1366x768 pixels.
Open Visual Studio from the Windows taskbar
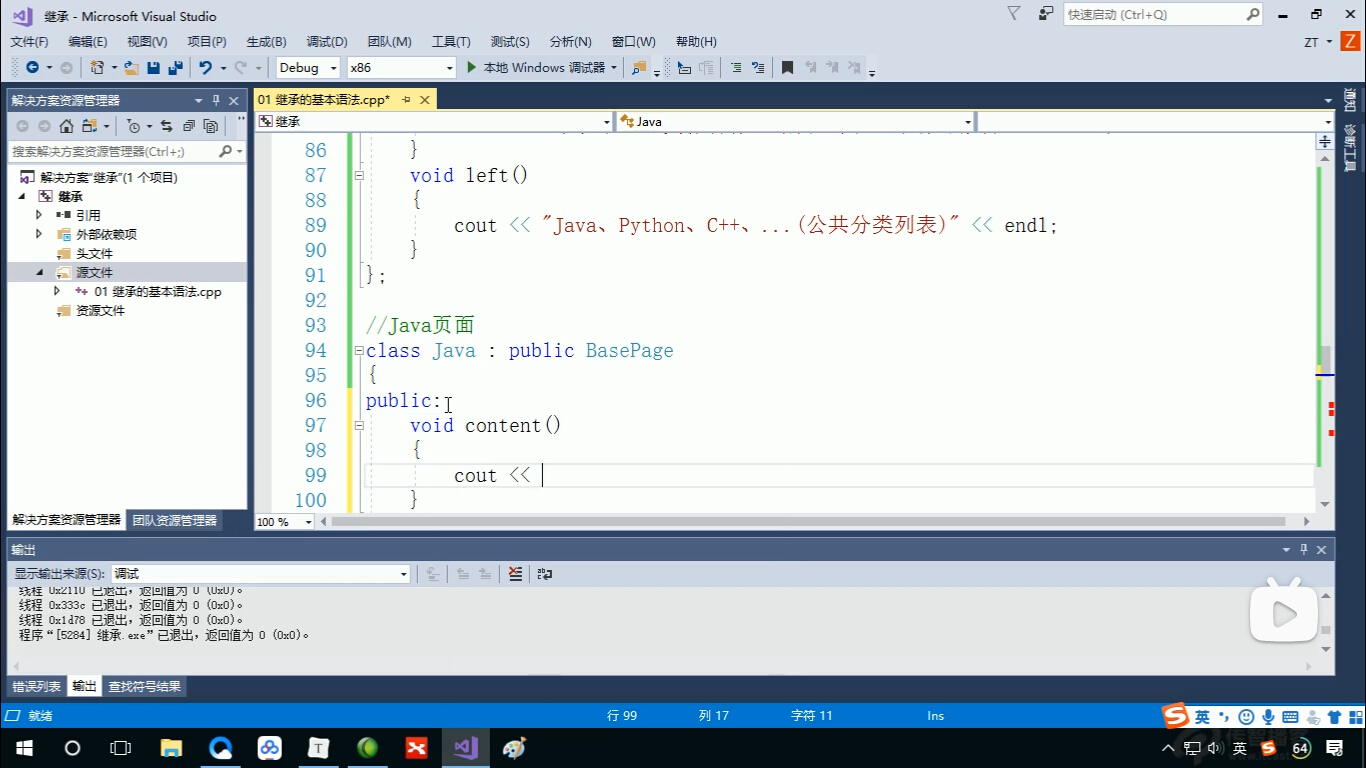[465, 748]
